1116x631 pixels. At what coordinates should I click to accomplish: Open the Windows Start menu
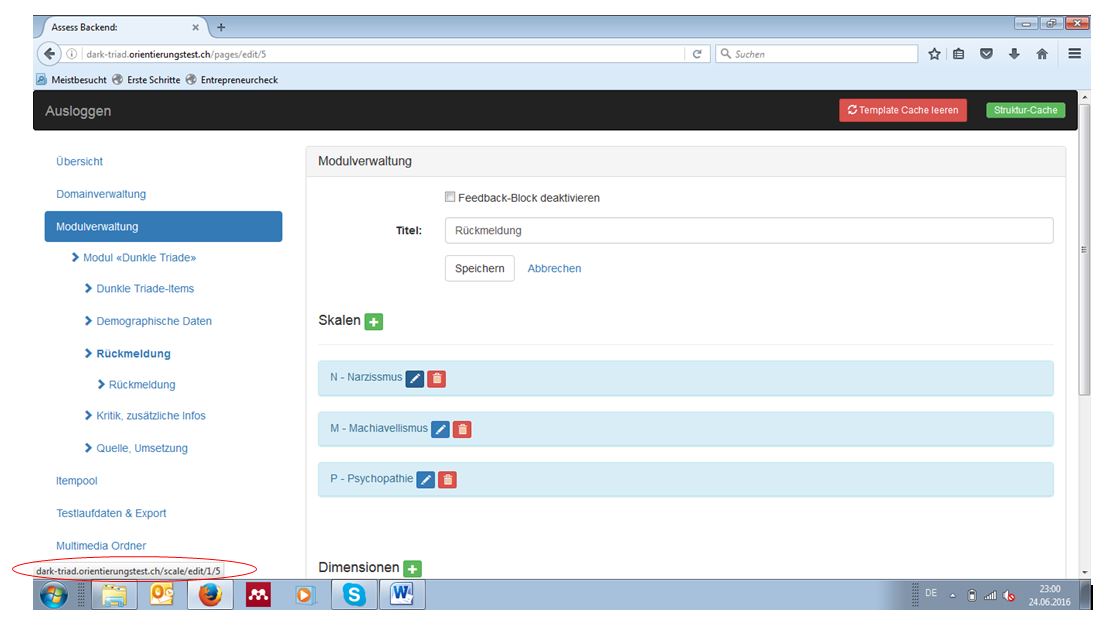[x=54, y=595]
